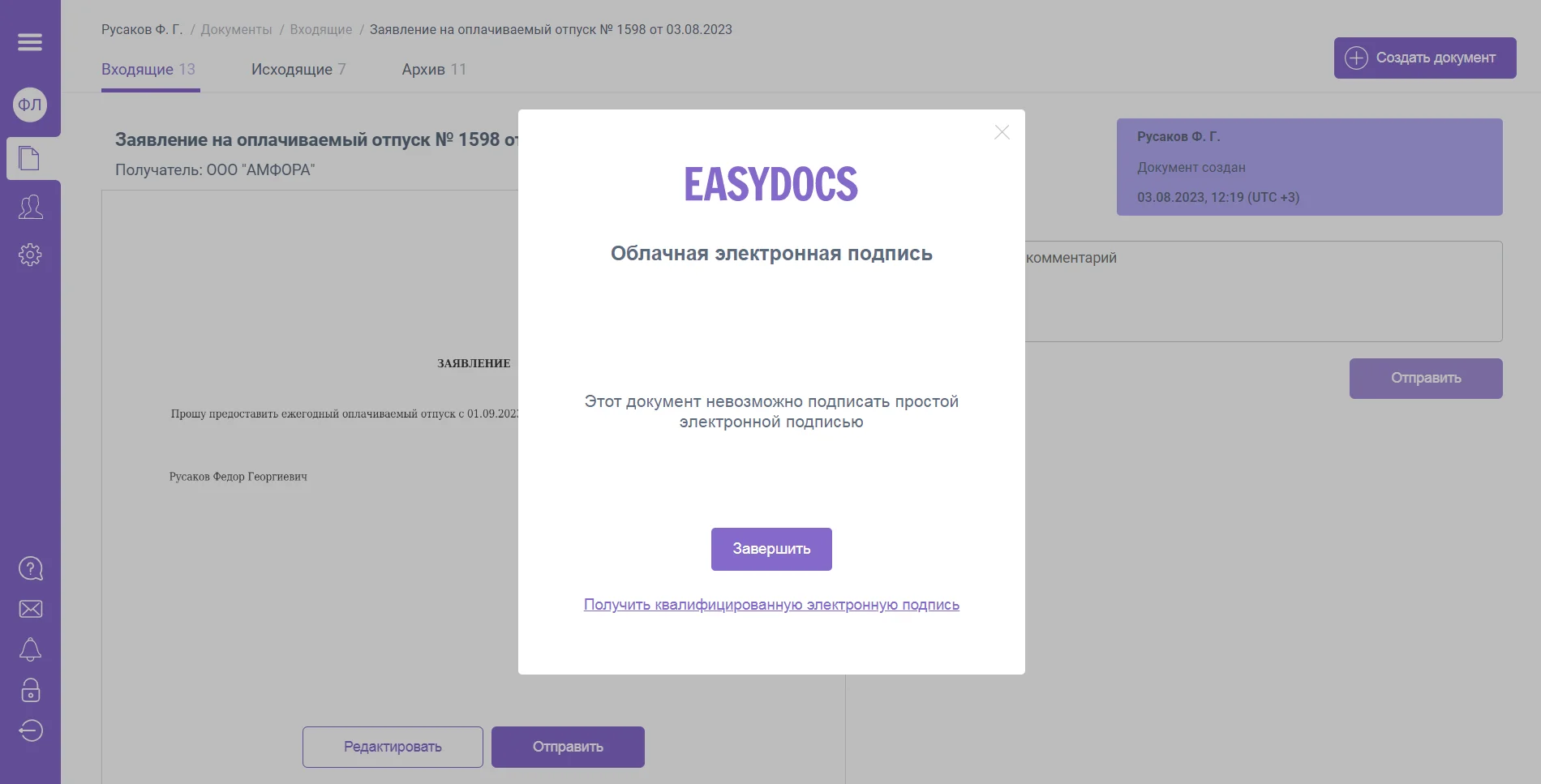The width and height of the screenshot is (1541, 784).
Task: Open the Архив tab
Action: pos(434,70)
